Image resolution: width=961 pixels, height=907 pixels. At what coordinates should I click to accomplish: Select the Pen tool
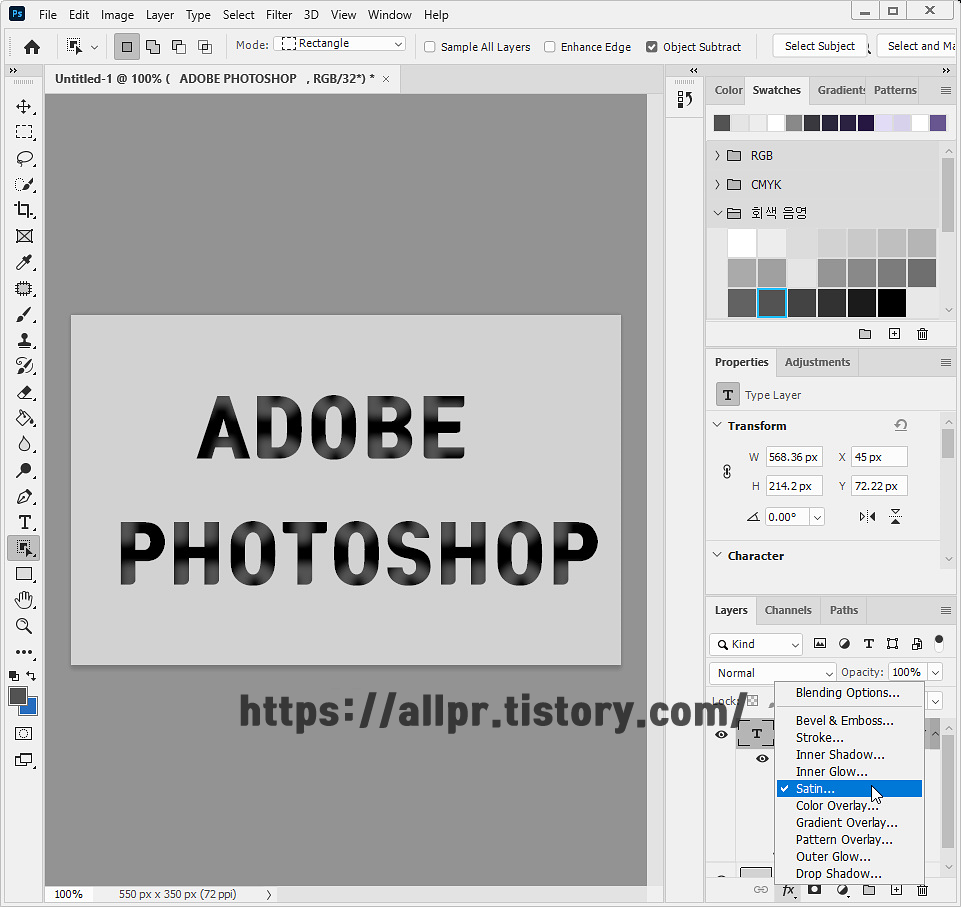pos(24,496)
